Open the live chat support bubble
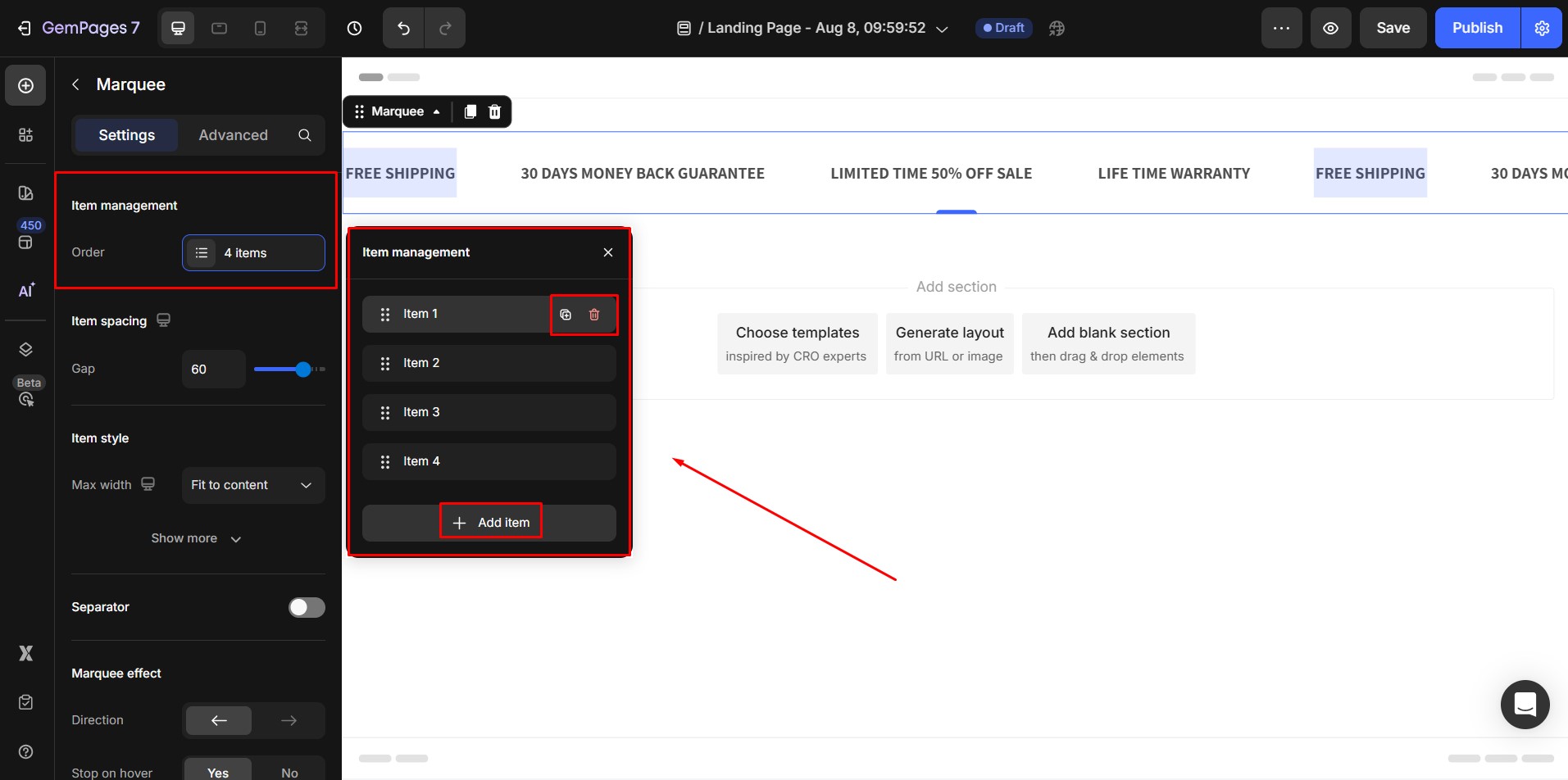Screen dimensions: 1568x780 [1525, 704]
